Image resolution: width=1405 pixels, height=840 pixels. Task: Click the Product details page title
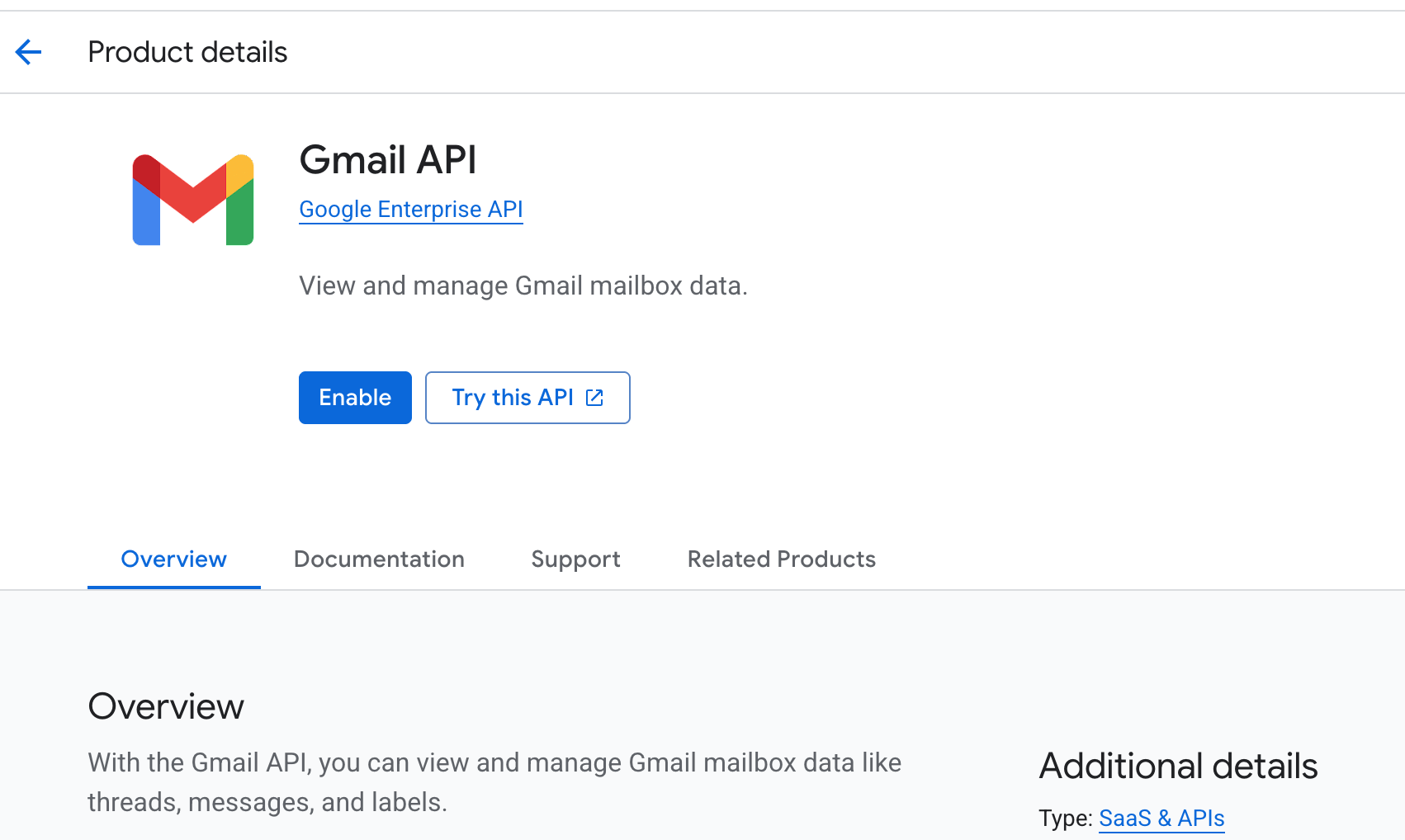(187, 52)
